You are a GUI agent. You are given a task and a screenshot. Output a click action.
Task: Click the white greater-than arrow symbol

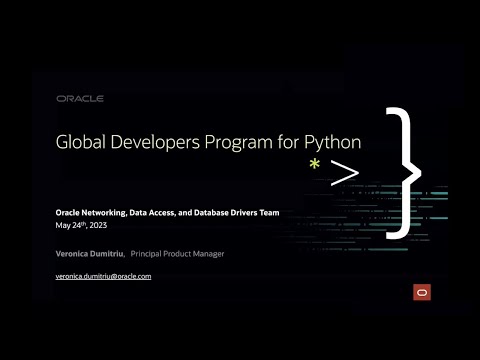[345, 173]
